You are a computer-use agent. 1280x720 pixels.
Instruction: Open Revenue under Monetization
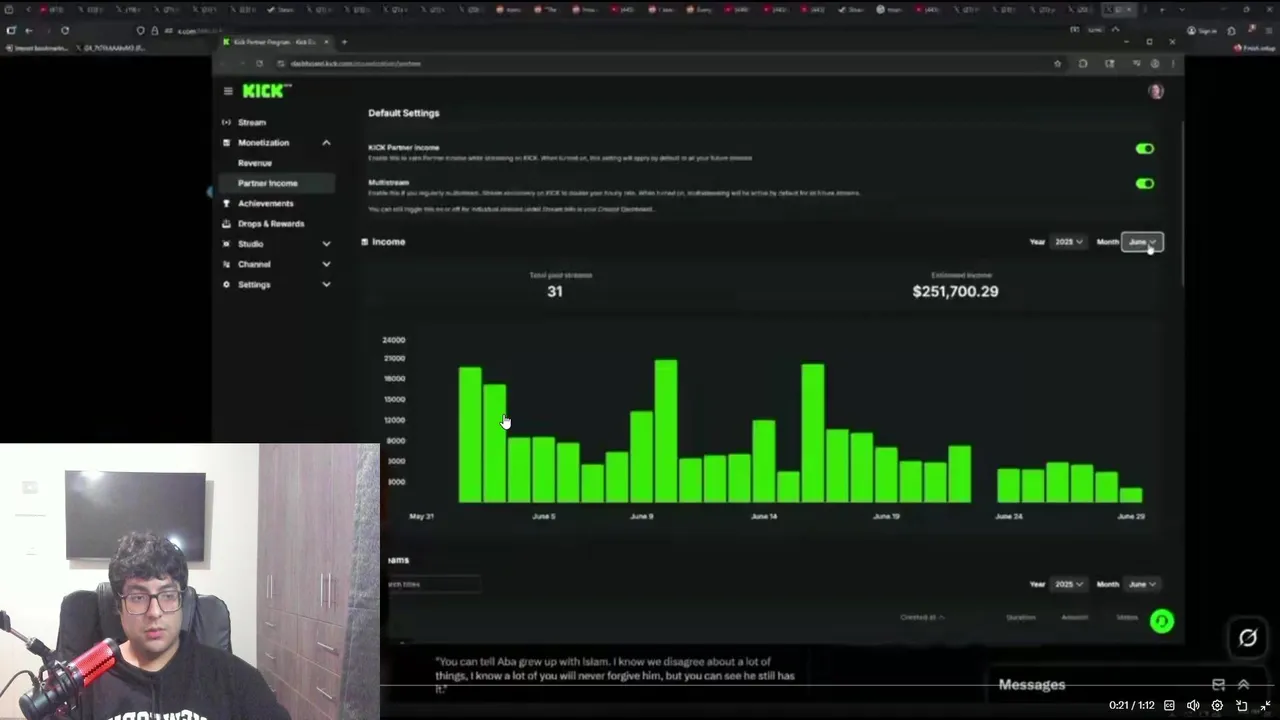click(x=255, y=163)
